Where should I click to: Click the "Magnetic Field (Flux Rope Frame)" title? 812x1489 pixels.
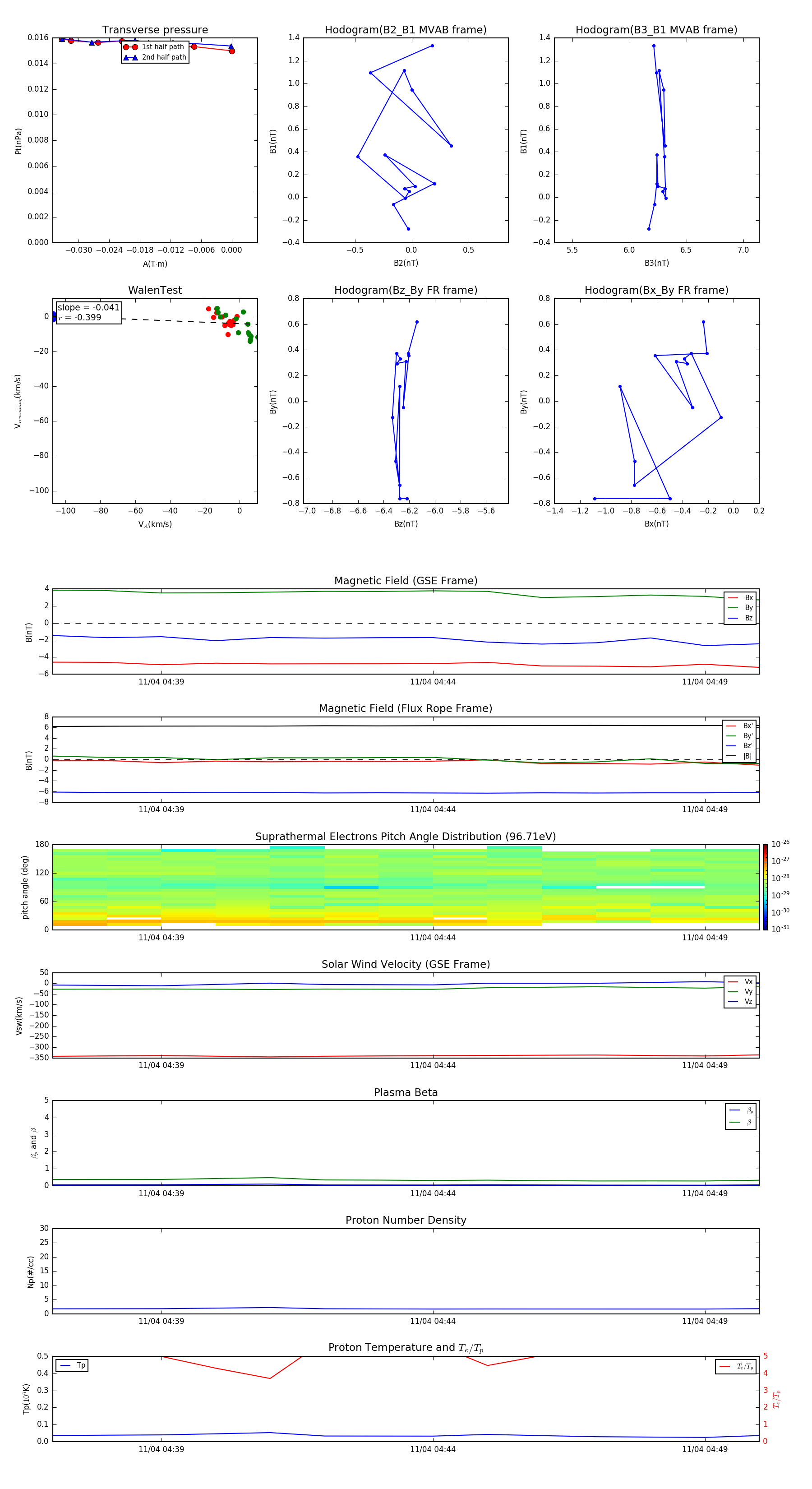click(x=406, y=709)
